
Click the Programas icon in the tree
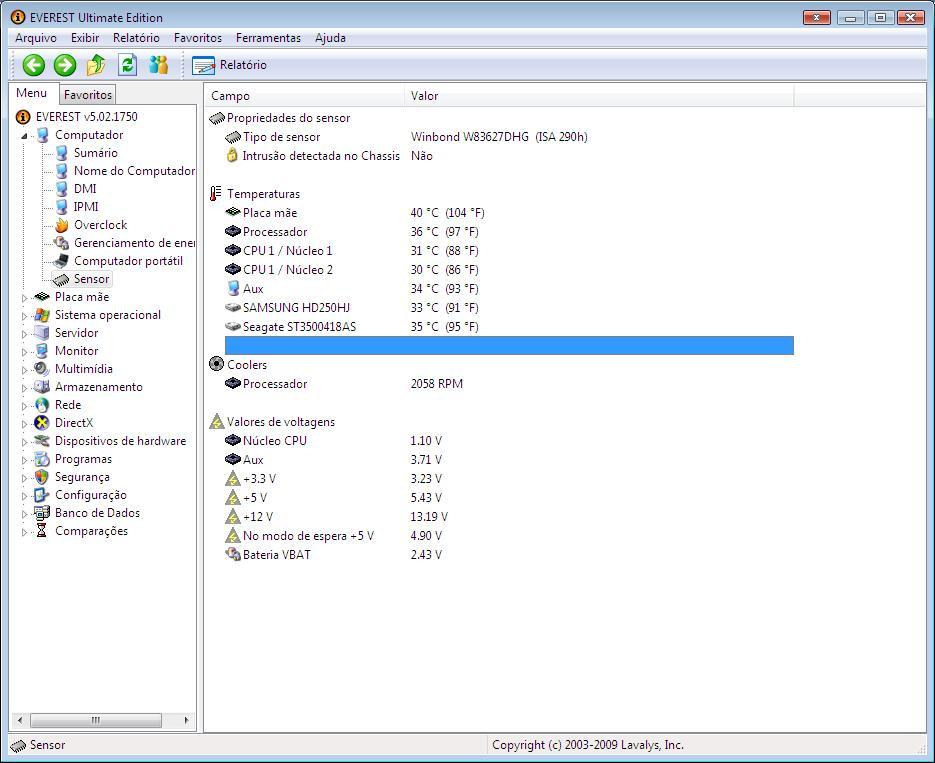tap(42, 459)
